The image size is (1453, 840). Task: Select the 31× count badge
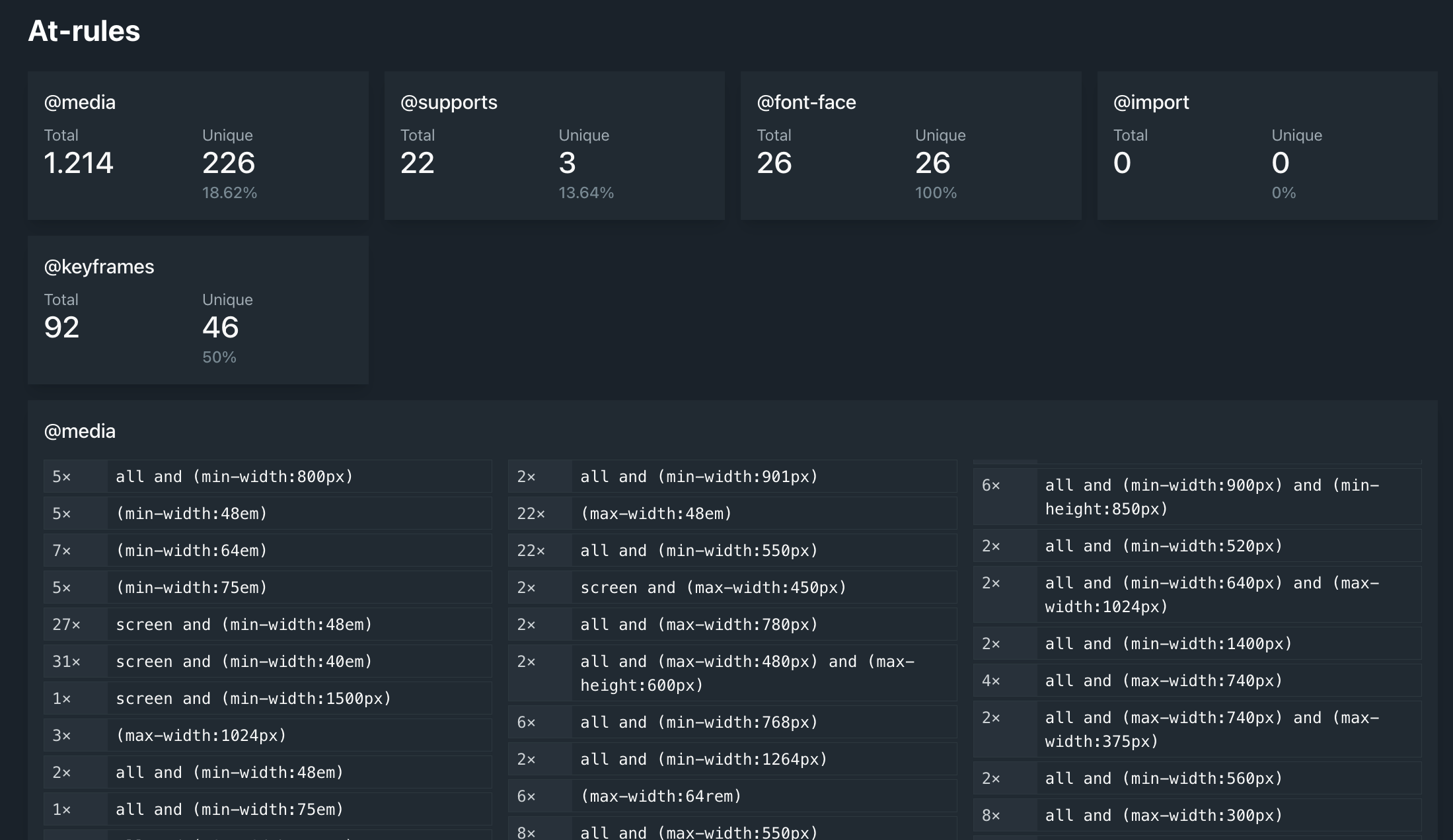[66, 661]
